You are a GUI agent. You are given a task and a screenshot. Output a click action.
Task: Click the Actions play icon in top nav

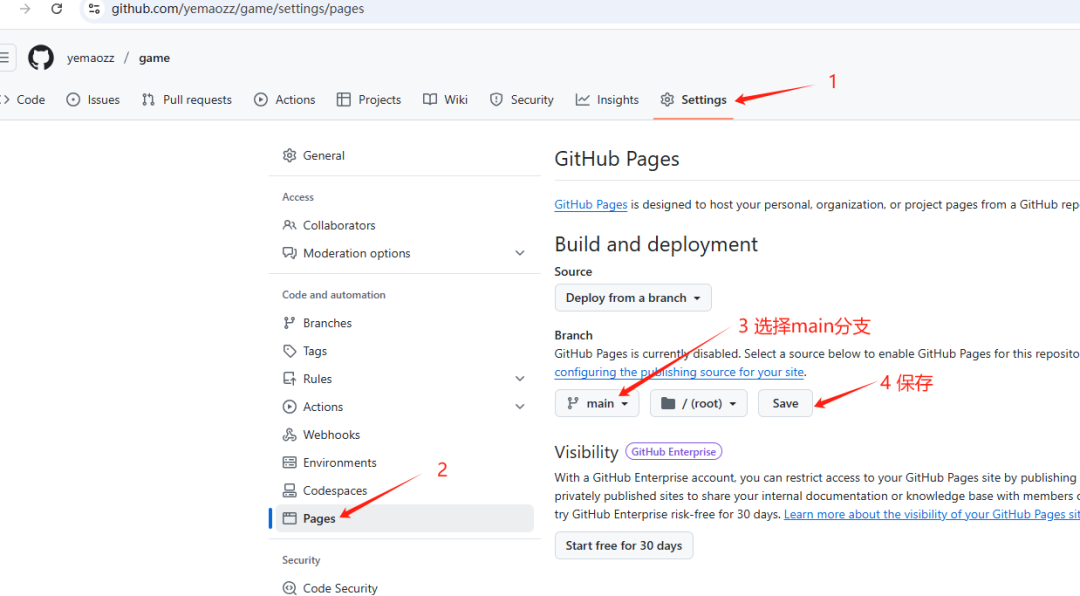tap(260, 100)
